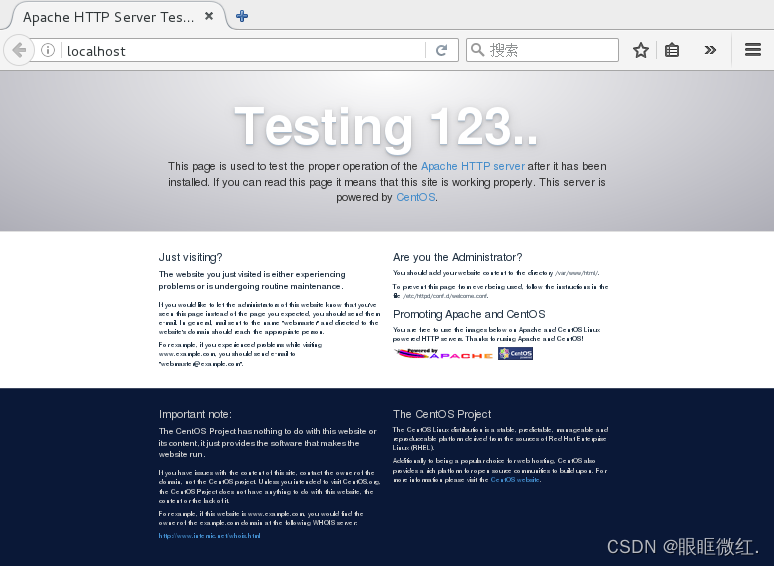The height and width of the screenshot is (566, 774).
Task: Show bookmarks list icon
Action: pyautogui.click(x=672, y=50)
